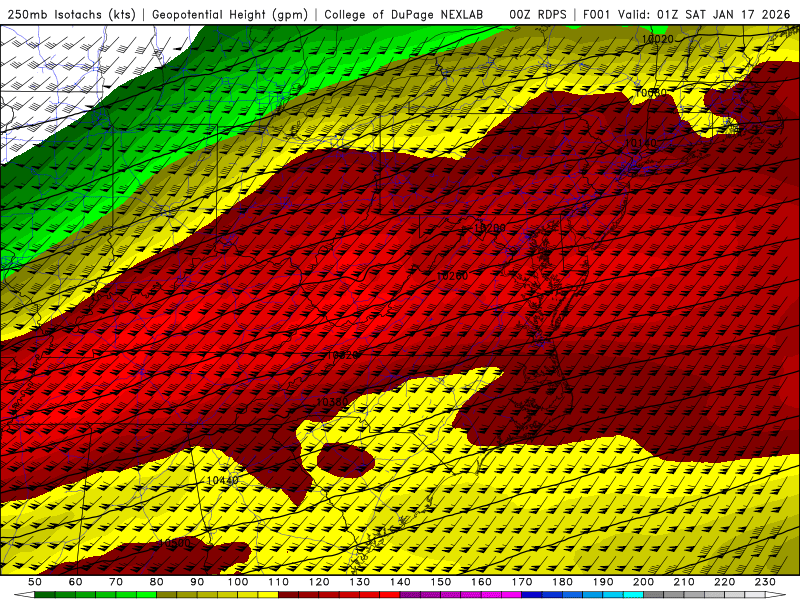This screenshot has width=800, height=600.
Task: Click the 140 value on the color scale
Action: click(x=400, y=582)
